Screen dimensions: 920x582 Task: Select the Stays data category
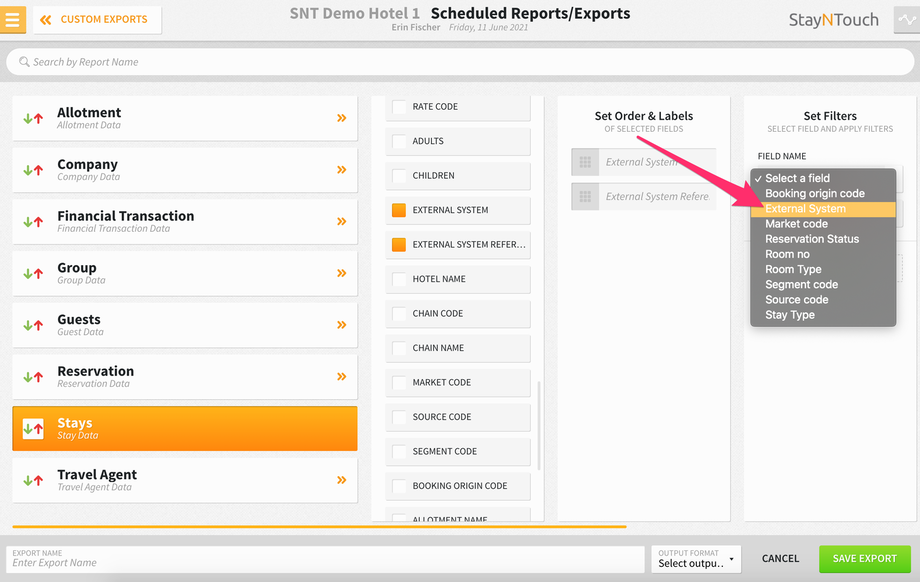(x=185, y=429)
